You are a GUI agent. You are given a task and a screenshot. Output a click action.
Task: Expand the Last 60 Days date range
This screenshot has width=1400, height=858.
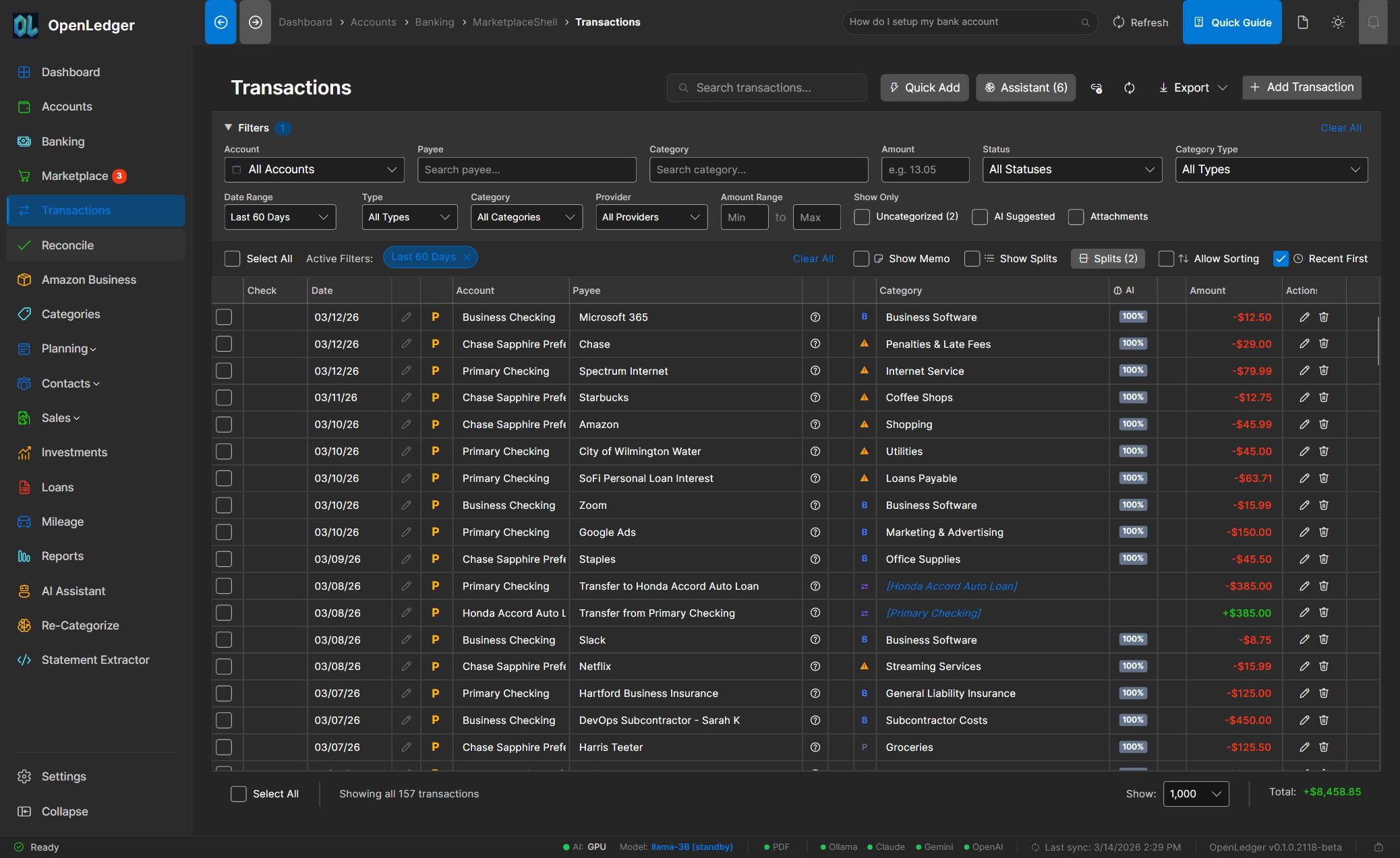click(280, 217)
